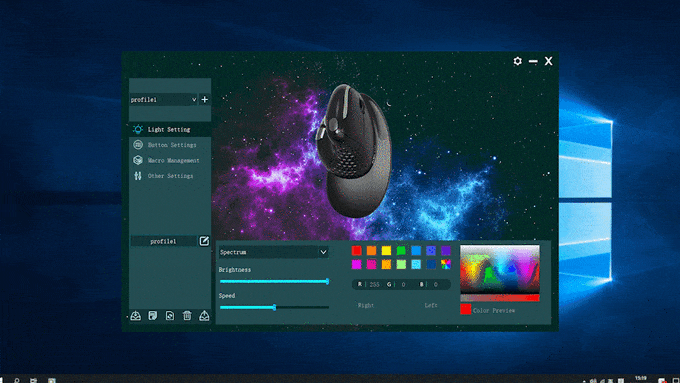Image resolution: width=680 pixels, height=383 pixels.
Task: Export profile using last bottom icon
Action: click(204, 316)
